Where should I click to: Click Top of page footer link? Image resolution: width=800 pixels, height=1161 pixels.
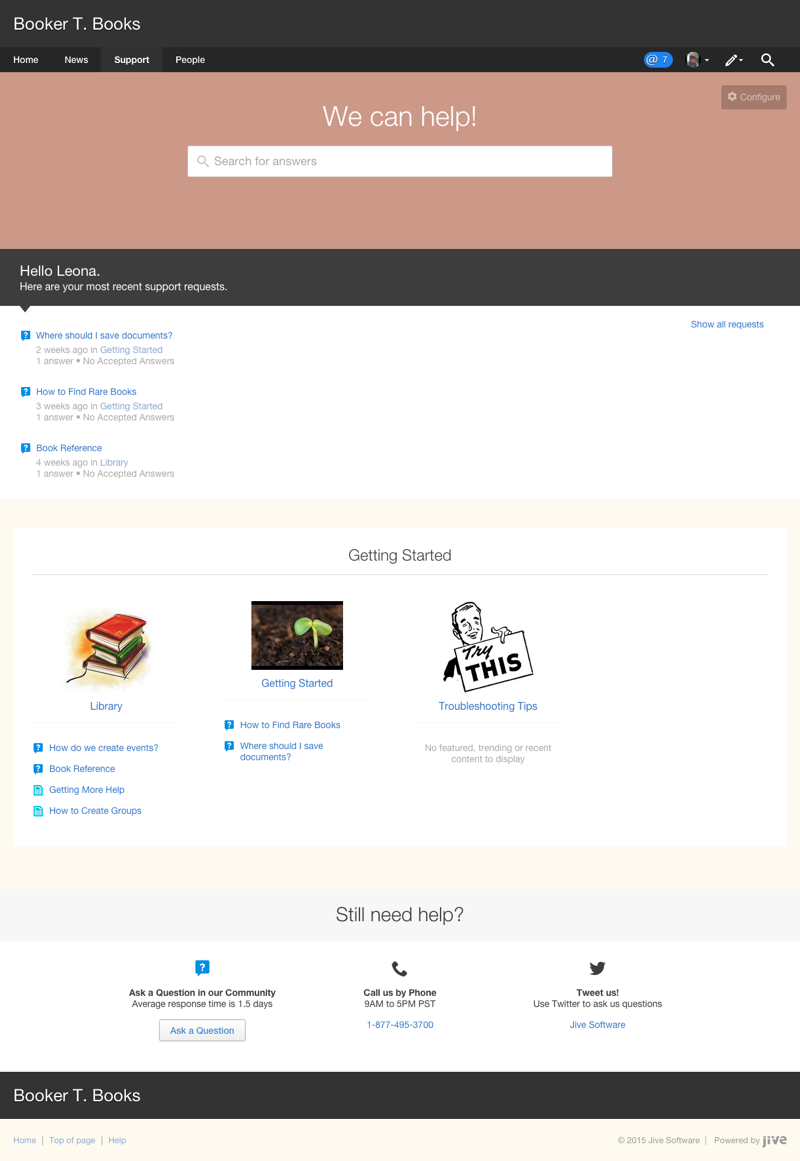point(72,1140)
